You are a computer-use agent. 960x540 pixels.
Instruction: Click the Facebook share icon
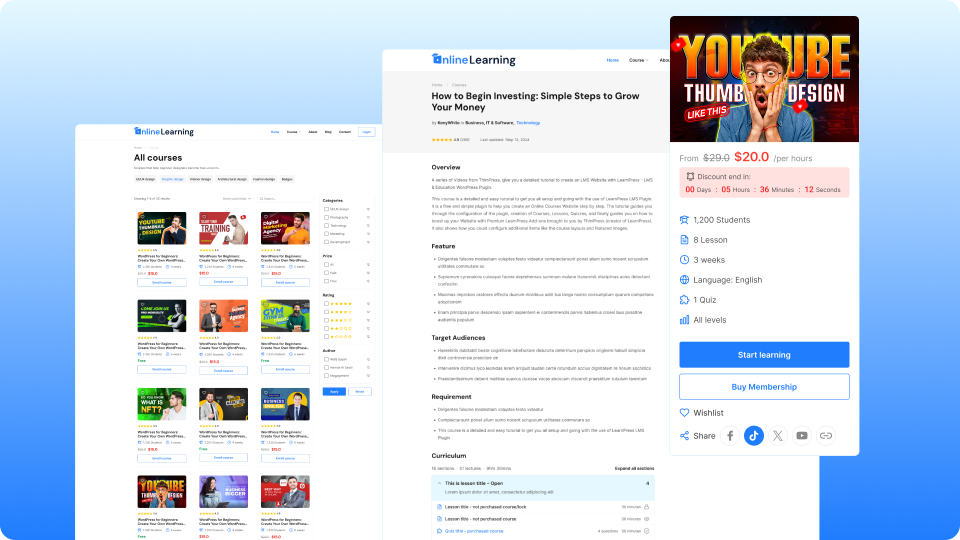(730, 436)
